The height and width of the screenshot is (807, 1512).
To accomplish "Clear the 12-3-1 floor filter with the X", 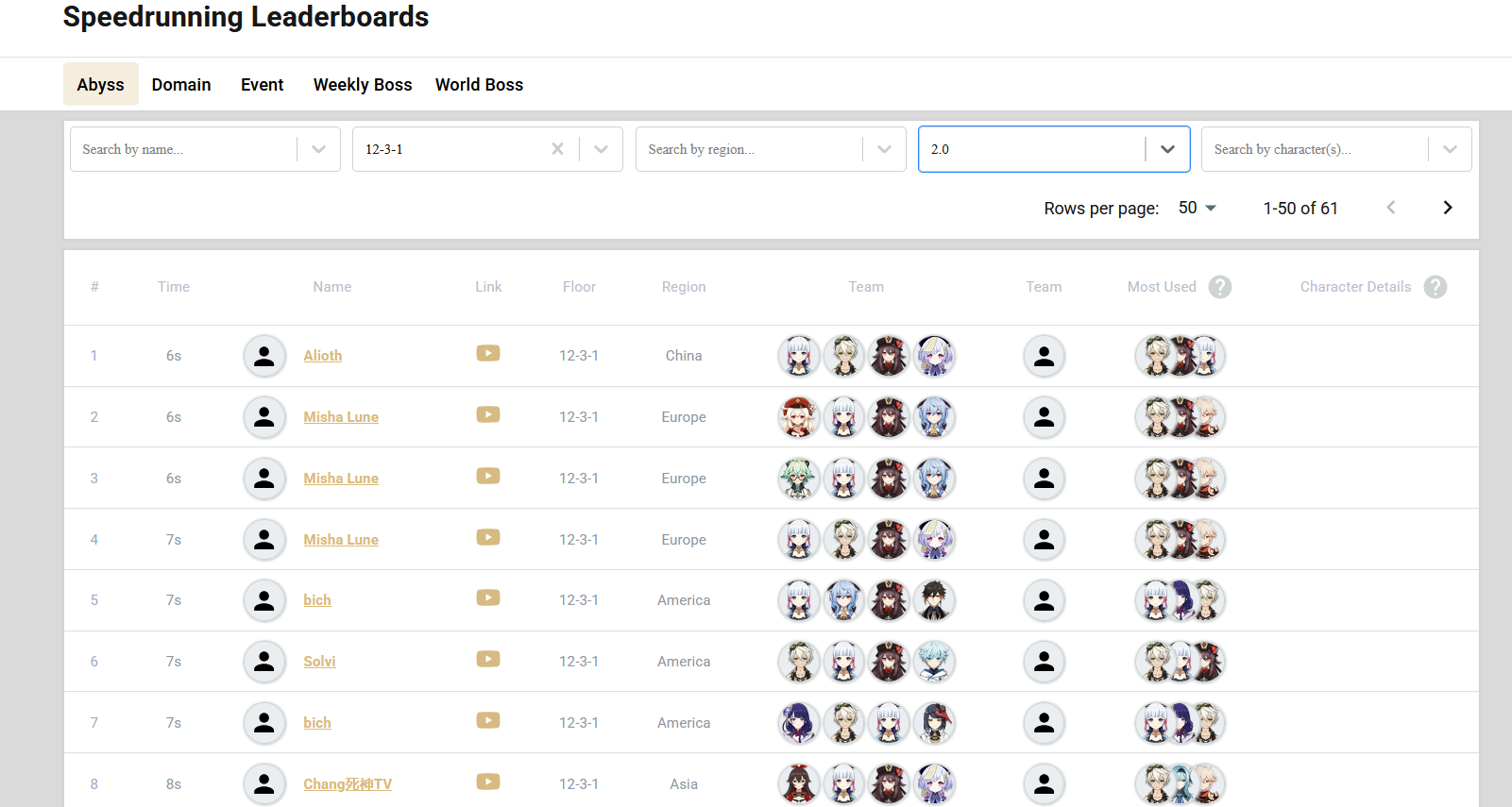I will click(558, 149).
